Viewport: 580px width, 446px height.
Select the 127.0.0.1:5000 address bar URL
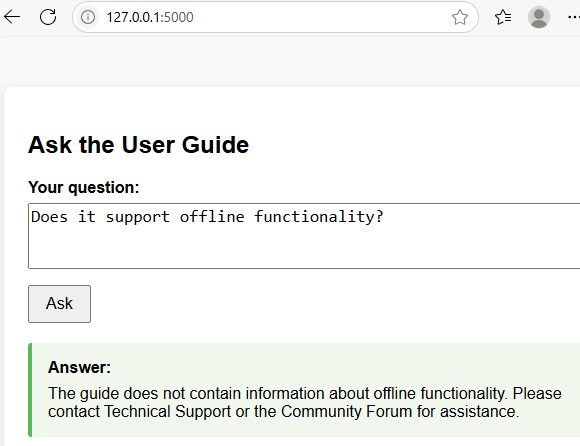point(150,17)
